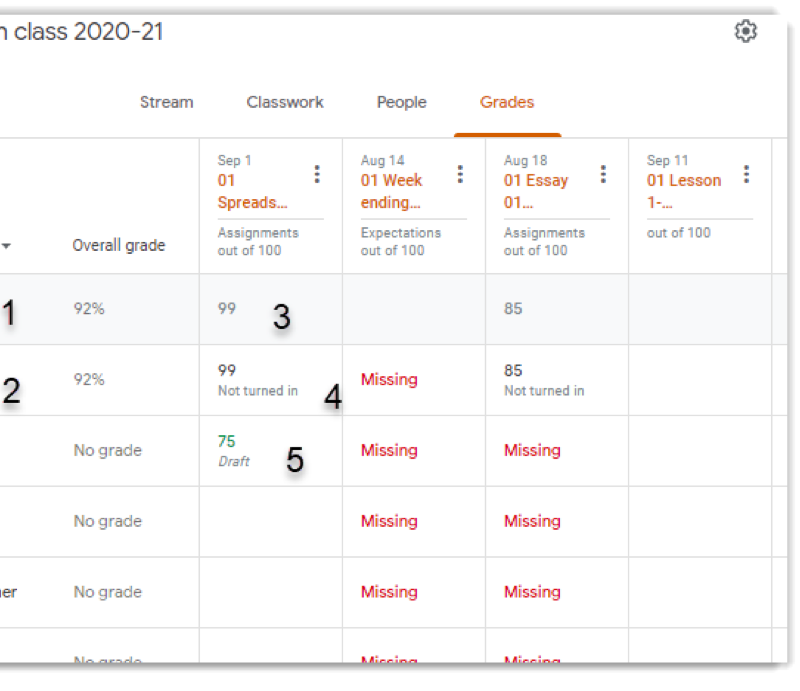Click the first row's 92% overall grade

coord(89,309)
